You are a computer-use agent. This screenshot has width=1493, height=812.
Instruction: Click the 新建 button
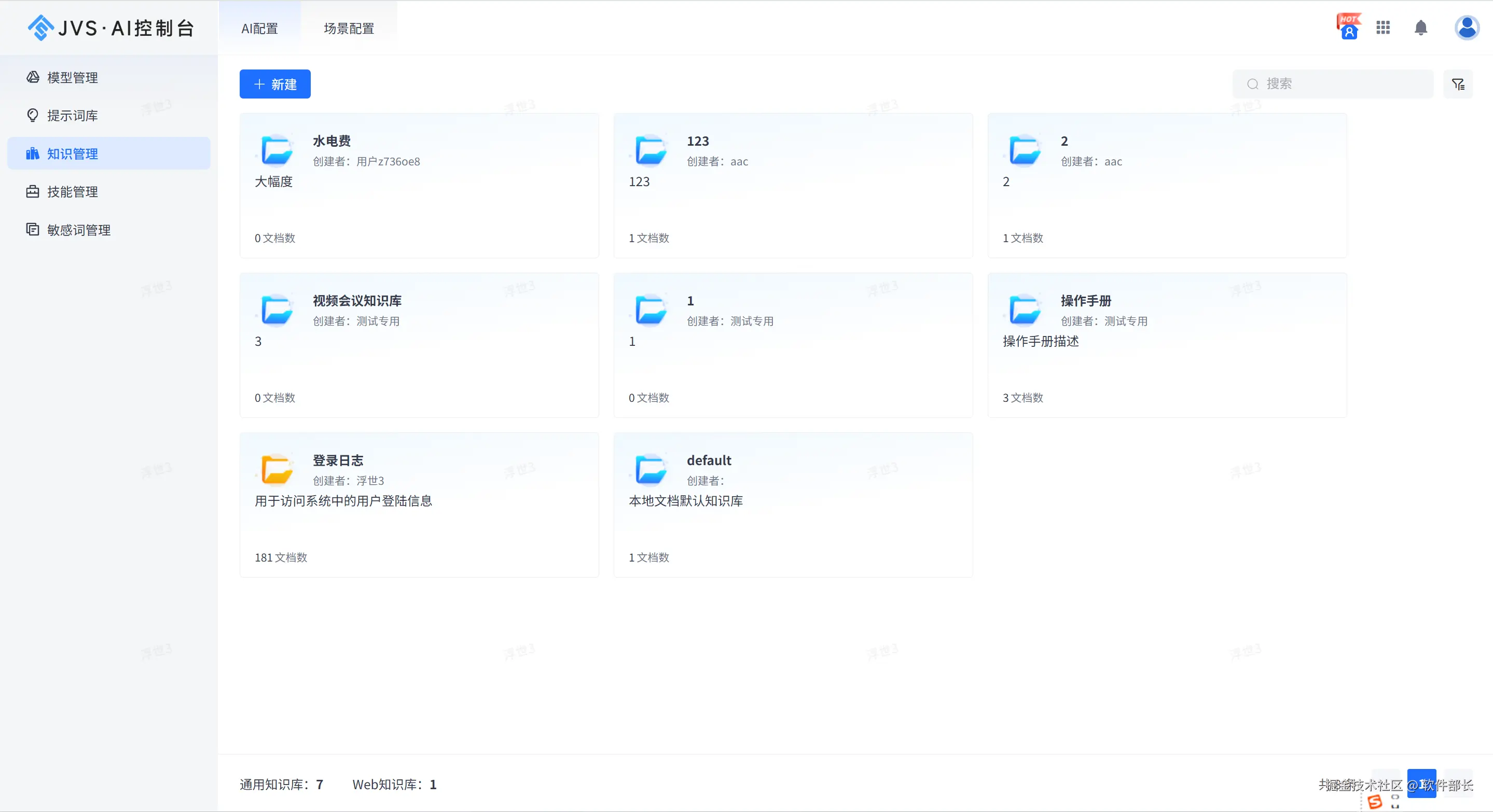[275, 84]
